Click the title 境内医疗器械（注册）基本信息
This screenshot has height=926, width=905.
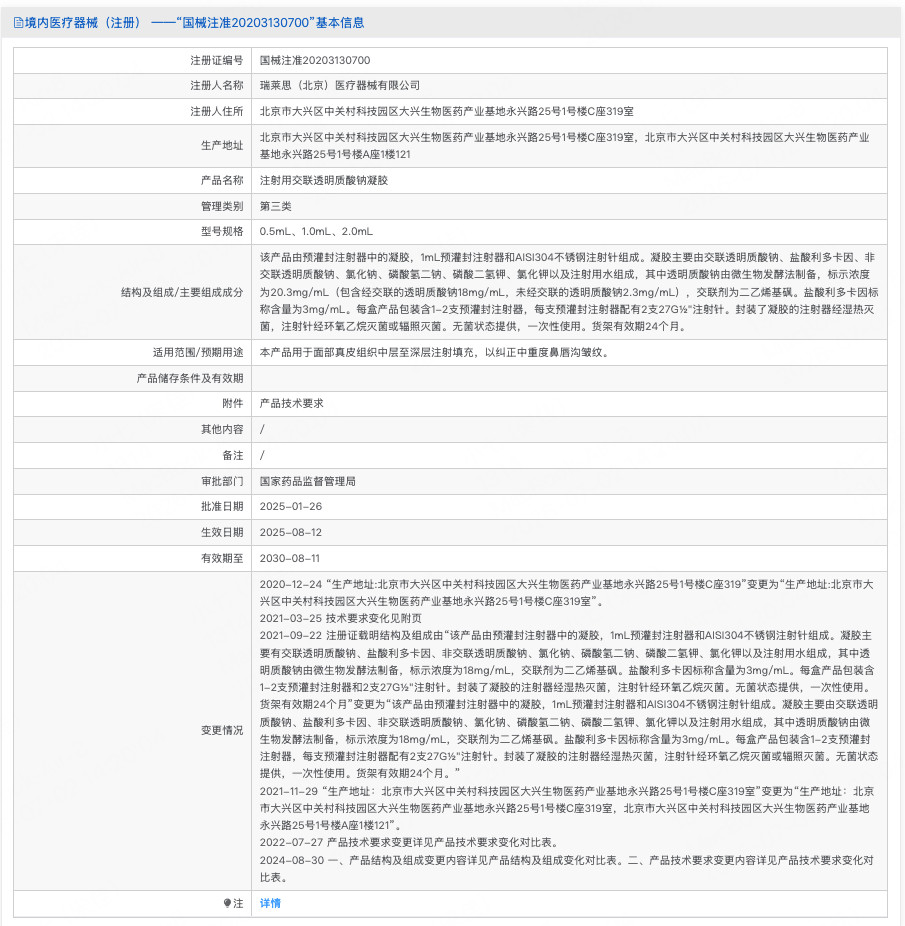point(194,23)
